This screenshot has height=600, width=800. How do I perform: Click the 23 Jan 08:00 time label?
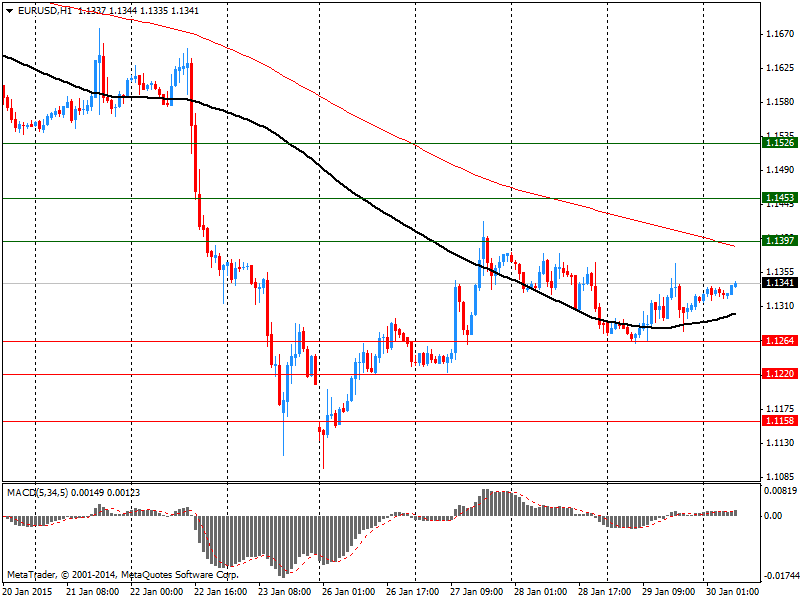(x=285, y=592)
